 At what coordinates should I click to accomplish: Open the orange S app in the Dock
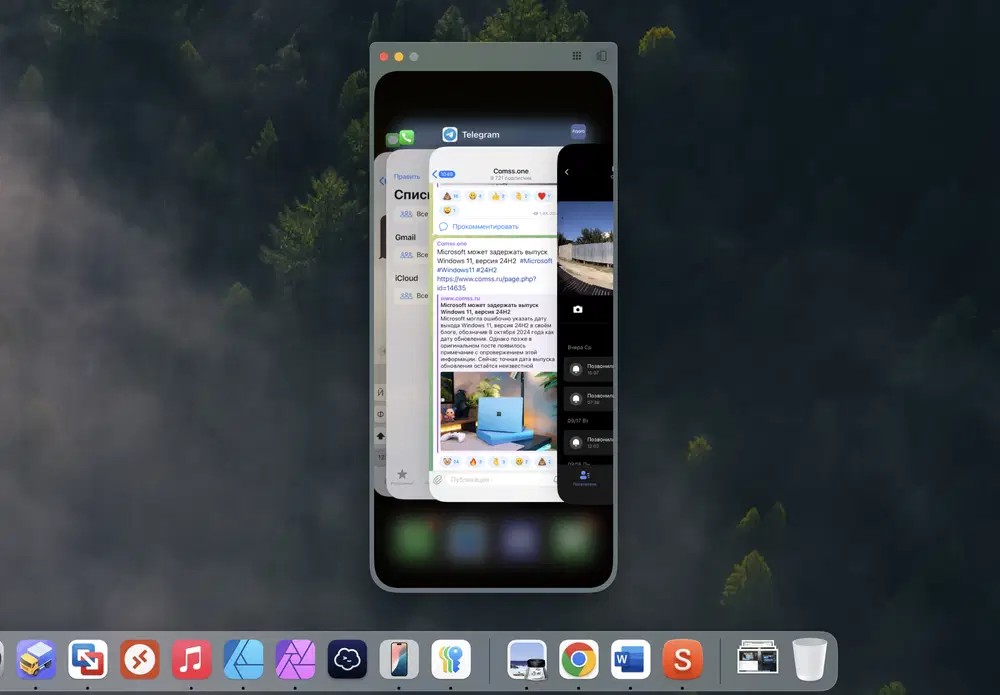pos(682,659)
